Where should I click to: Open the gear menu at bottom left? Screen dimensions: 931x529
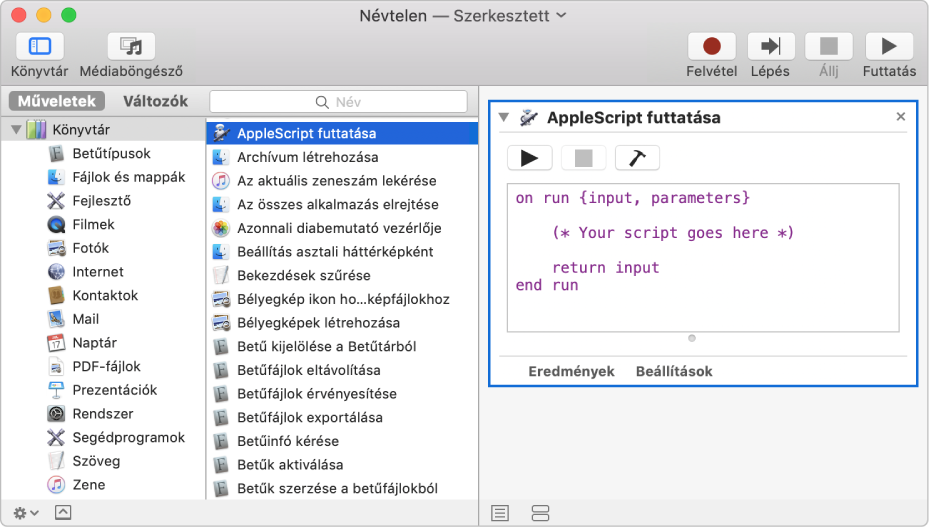(26, 512)
